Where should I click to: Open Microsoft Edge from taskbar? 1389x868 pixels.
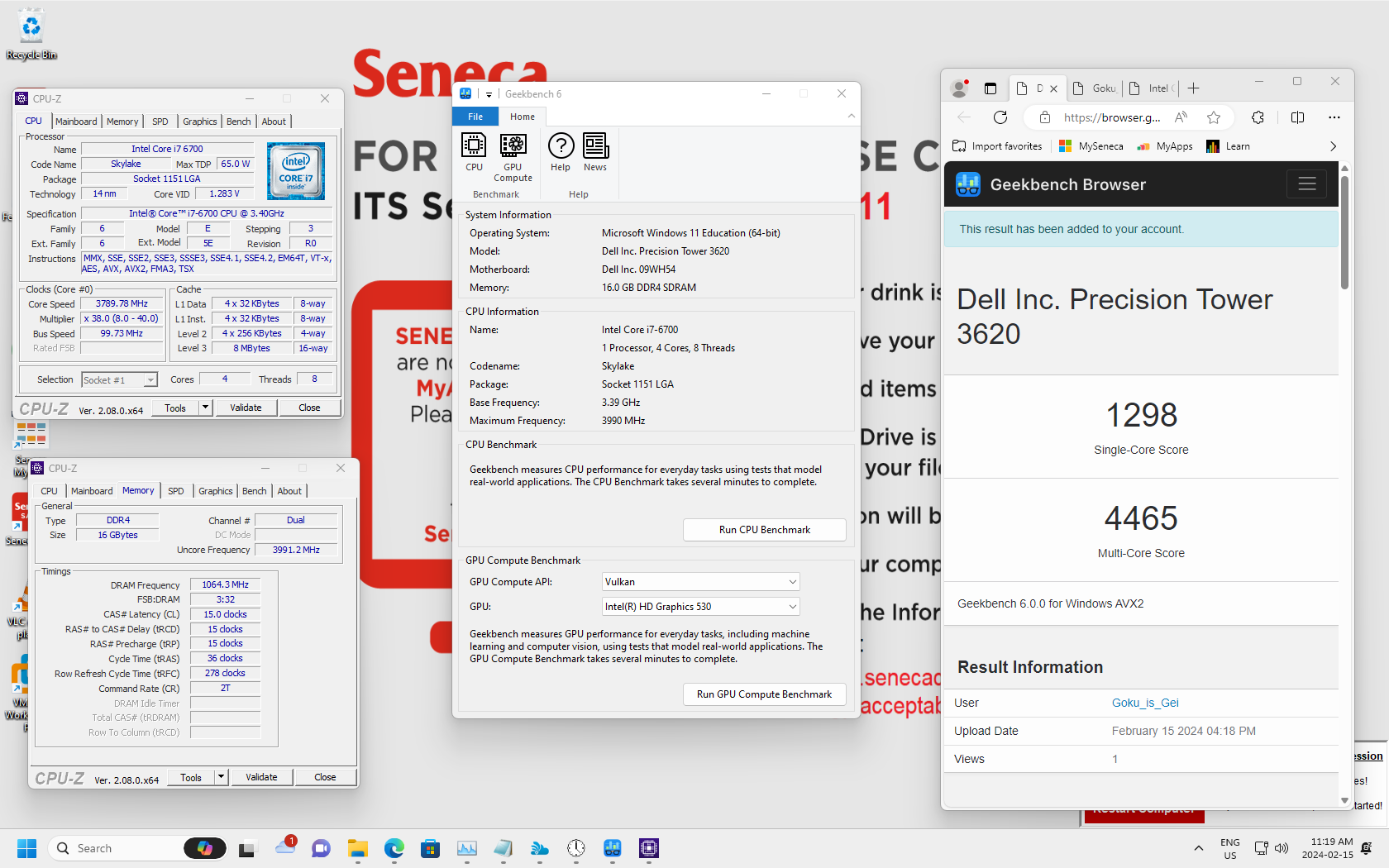click(x=394, y=848)
